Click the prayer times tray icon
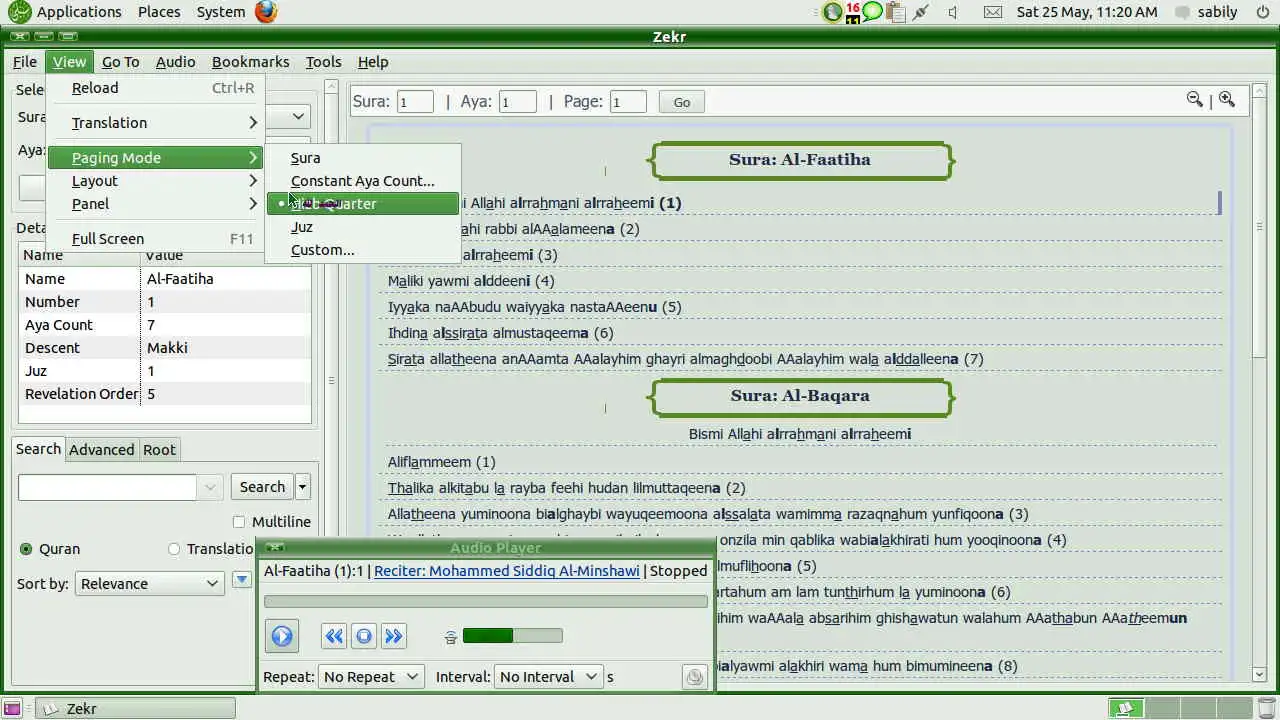The height and width of the screenshot is (720, 1280). [x=832, y=12]
